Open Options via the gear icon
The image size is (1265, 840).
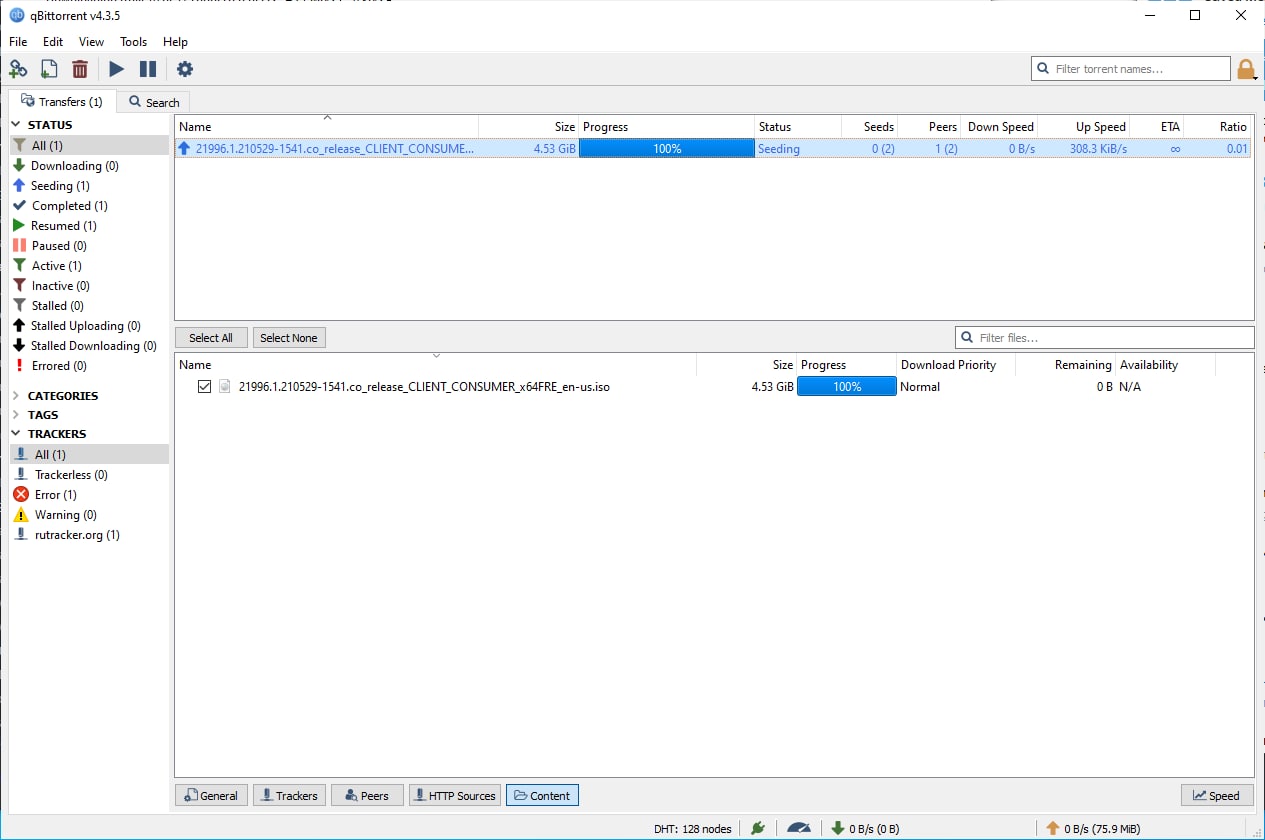(x=185, y=69)
